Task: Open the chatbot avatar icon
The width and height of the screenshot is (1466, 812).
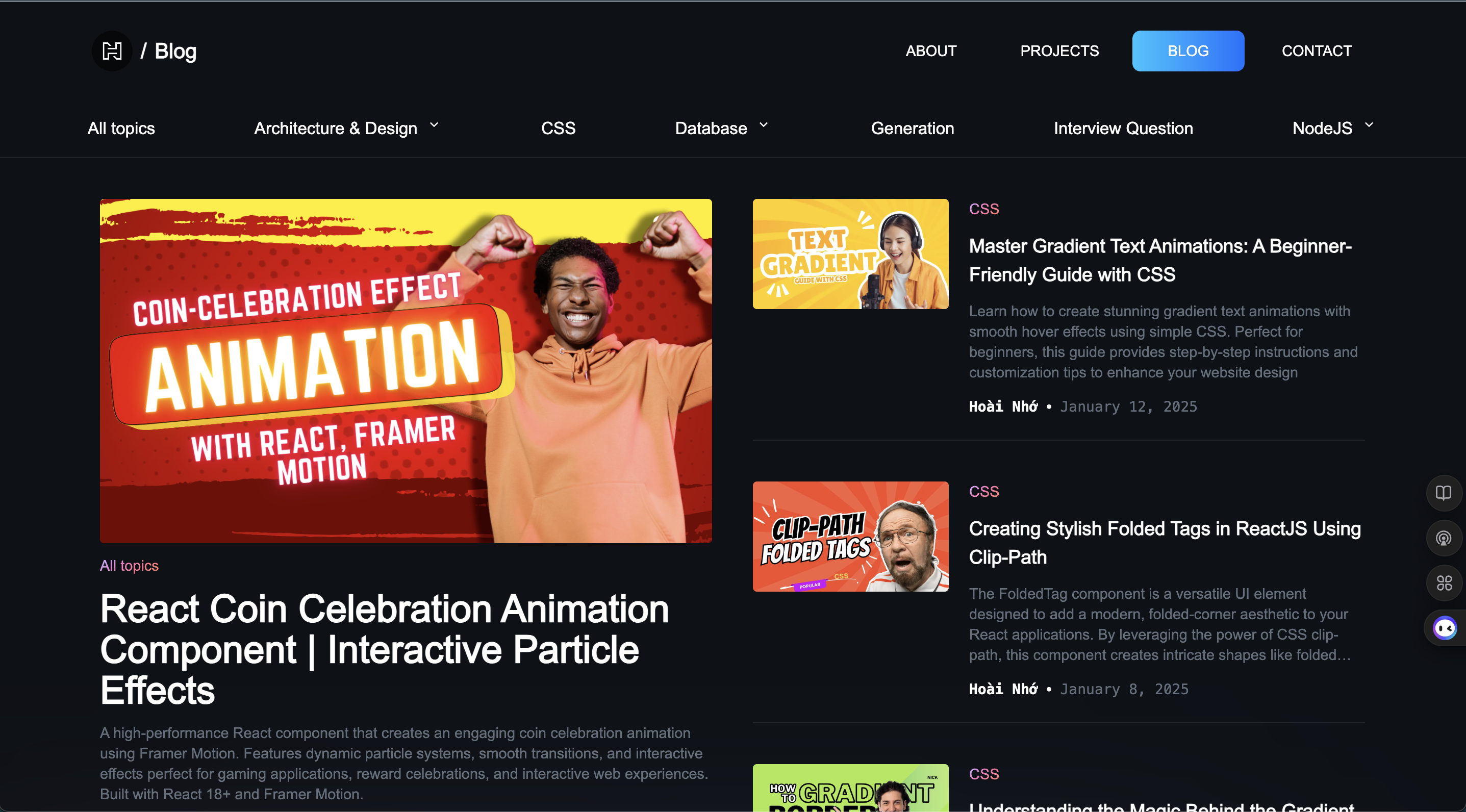Action: point(1445,628)
